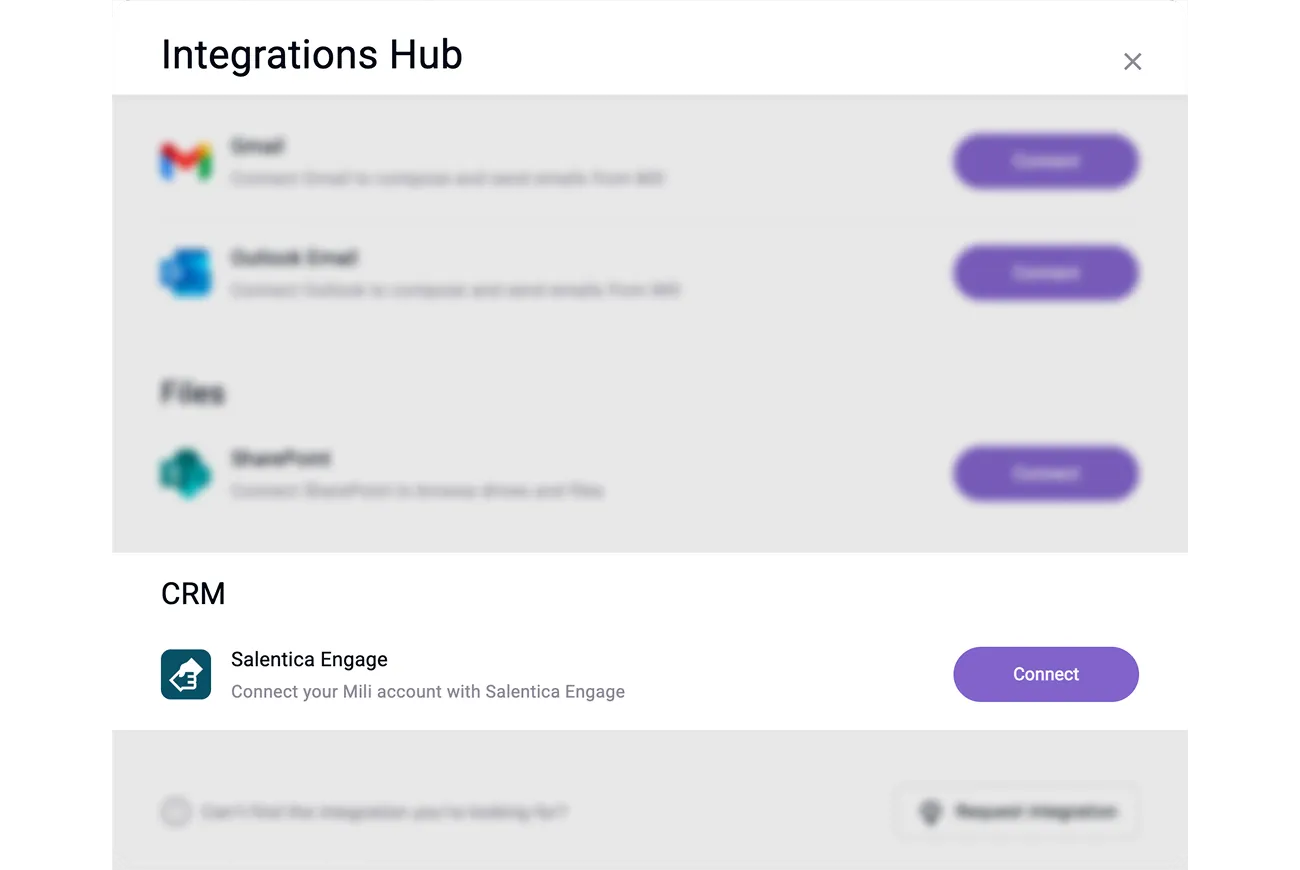Click the Outlook Email integration name

pyautogui.click(x=294, y=258)
